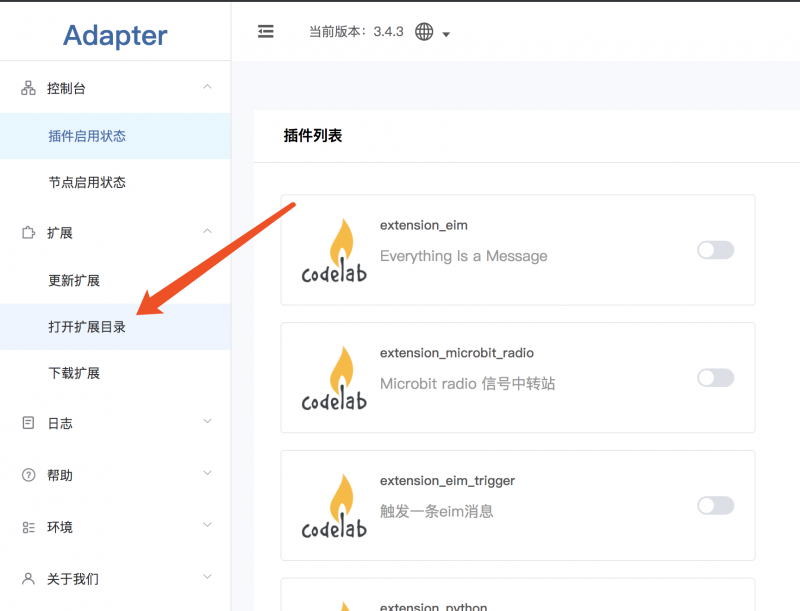This screenshot has height=611, width=800.
Task: Collapse the 扩展 section chevron
Action: (207, 231)
